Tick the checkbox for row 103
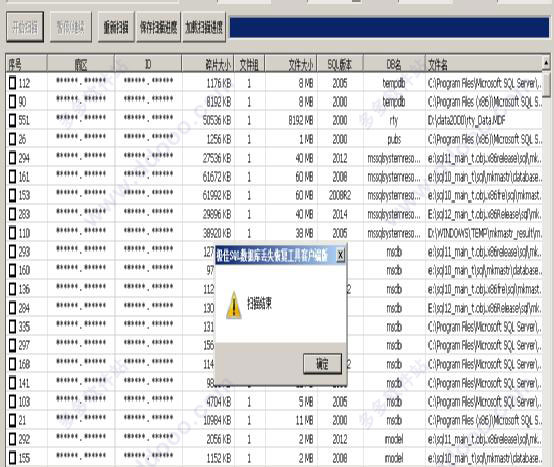The height and width of the screenshot is (467, 554). (12, 402)
